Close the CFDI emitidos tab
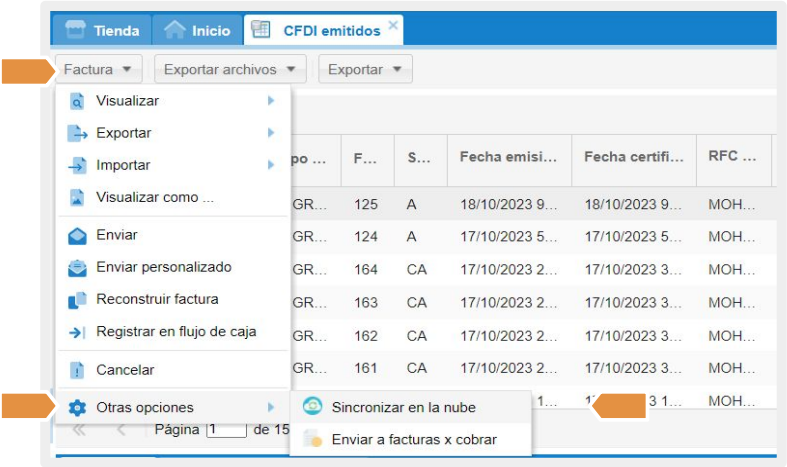The image size is (787, 467). click(393, 24)
